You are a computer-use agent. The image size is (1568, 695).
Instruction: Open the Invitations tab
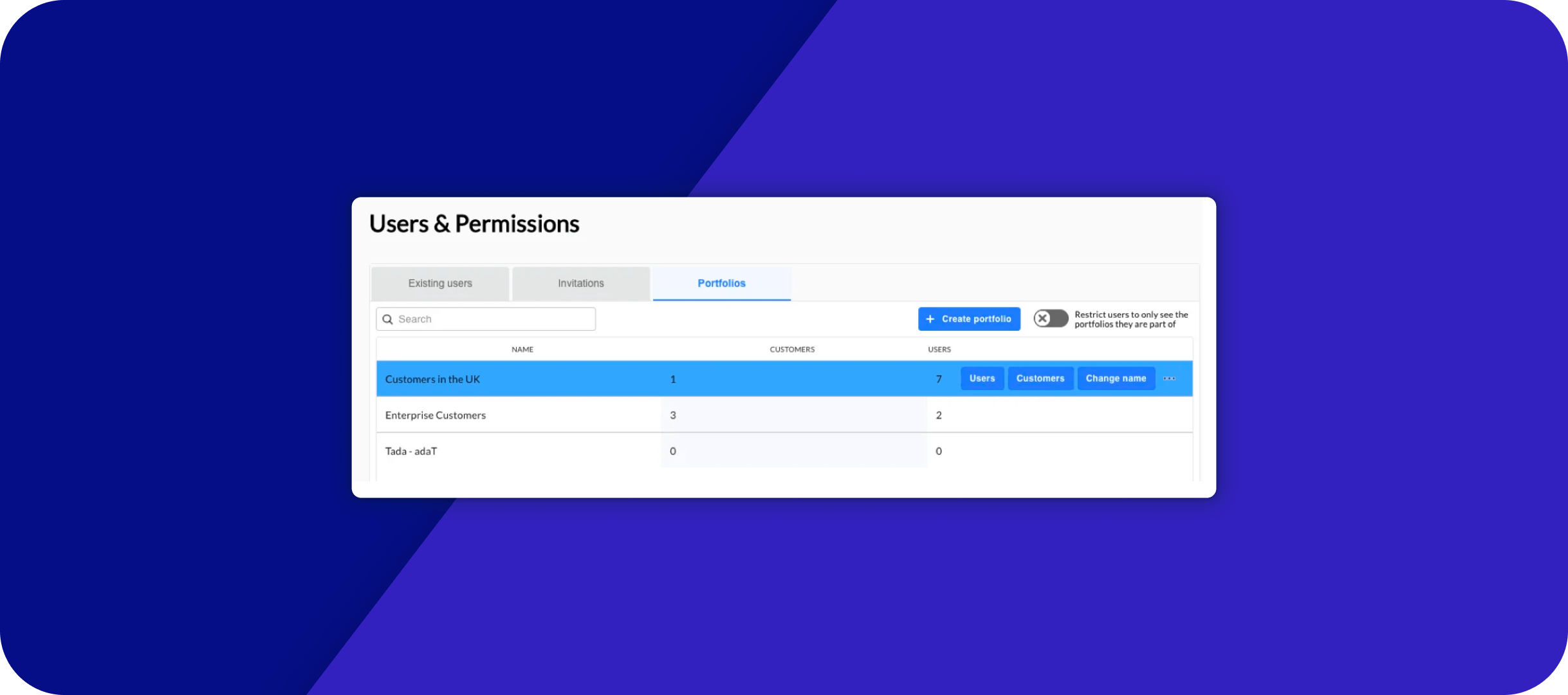point(580,283)
